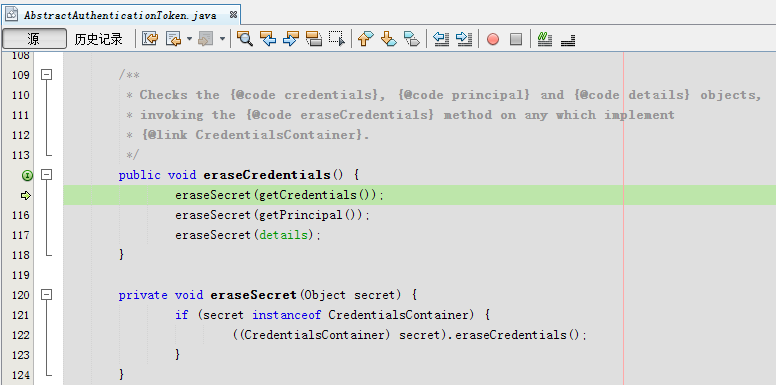Image resolution: width=776 pixels, height=385 pixels.
Task: Stop macro recording with the grey square
Action: (x=516, y=39)
